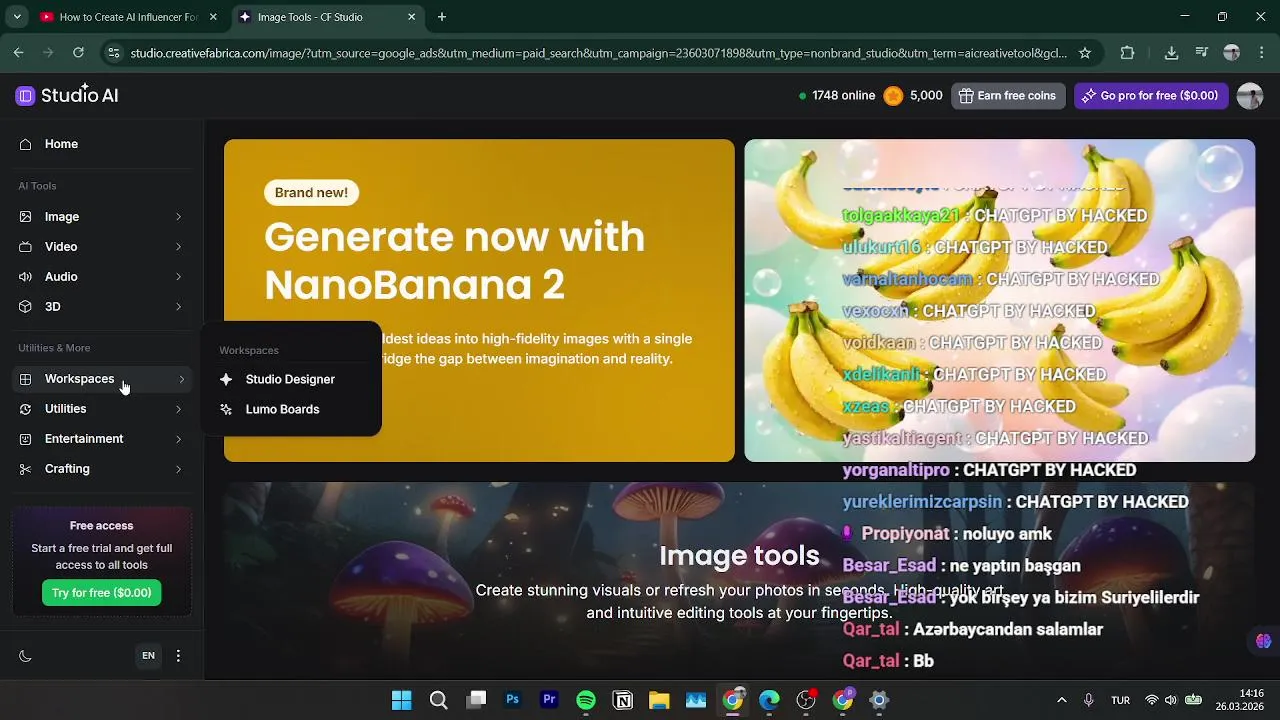Screen dimensions: 1280x720
Task: Click the Image tool icon in sidebar
Action: tap(25, 217)
